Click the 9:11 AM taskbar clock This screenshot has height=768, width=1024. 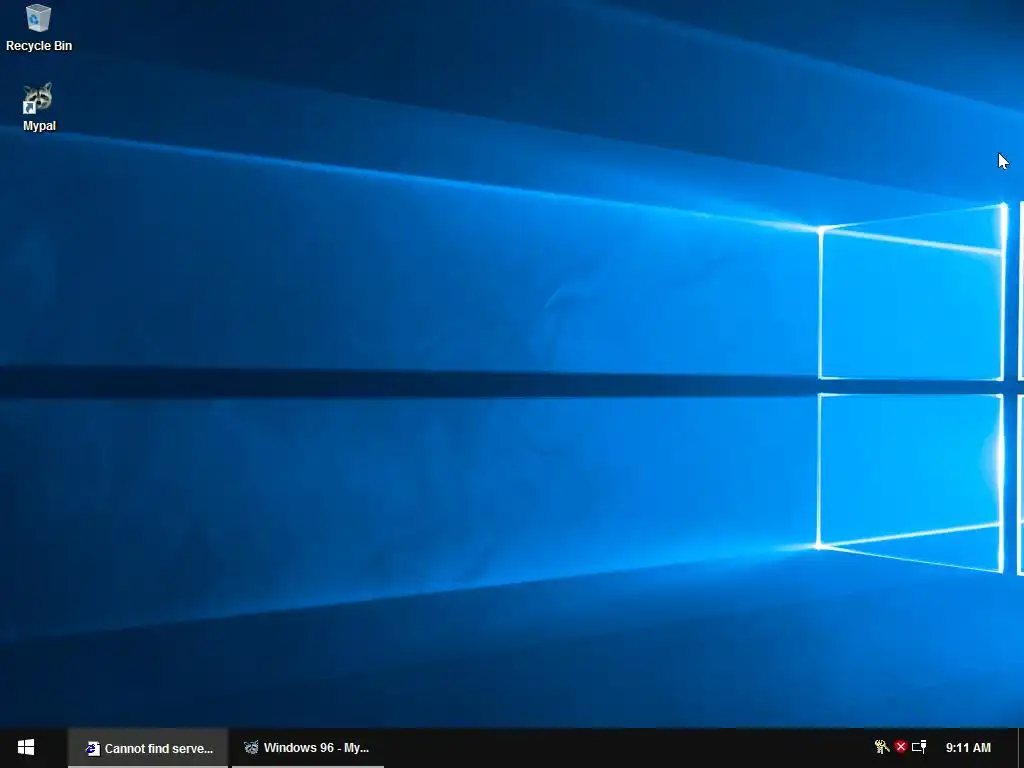point(968,748)
